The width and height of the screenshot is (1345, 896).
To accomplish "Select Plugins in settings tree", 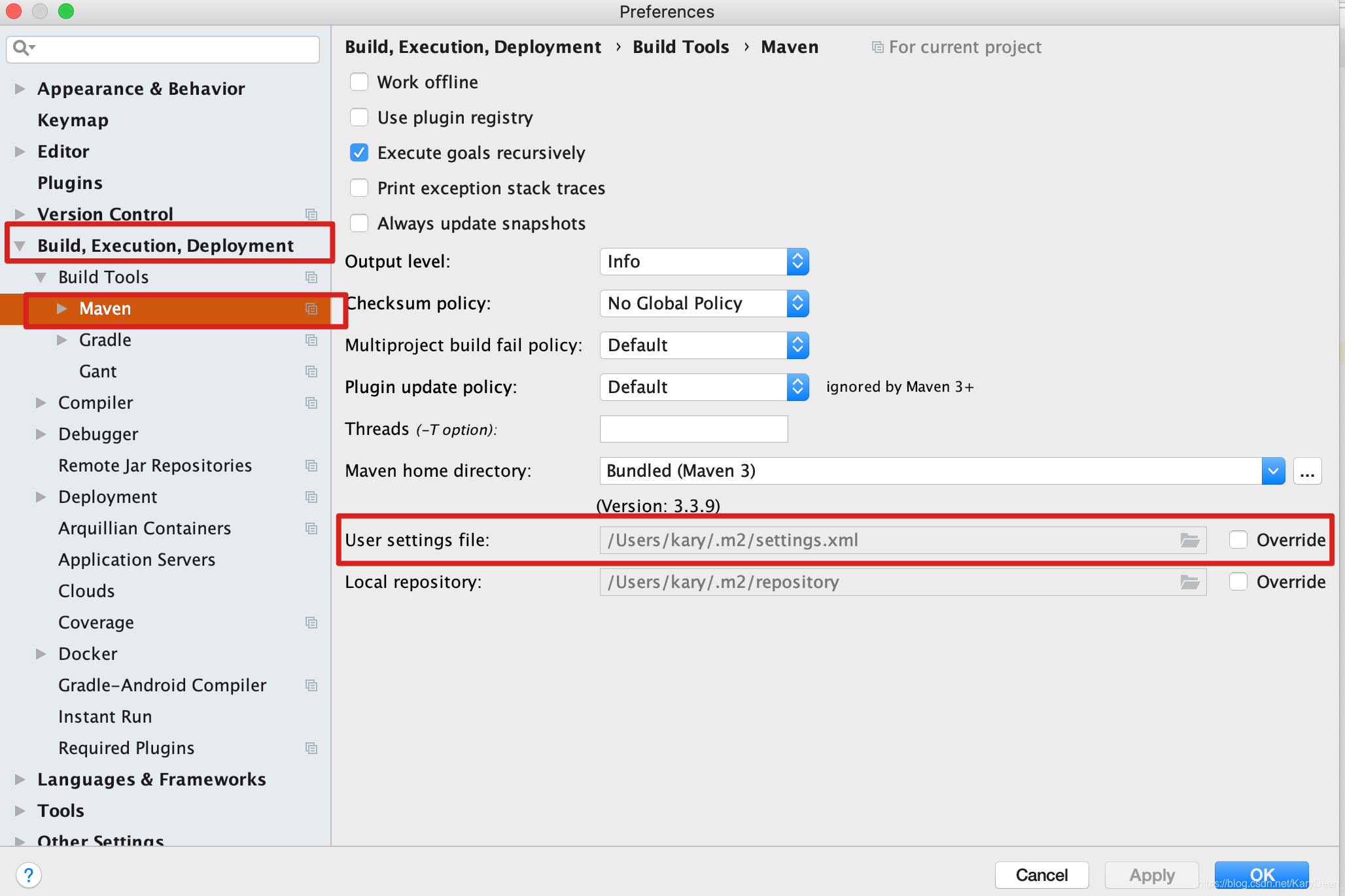I will (x=70, y=183).
